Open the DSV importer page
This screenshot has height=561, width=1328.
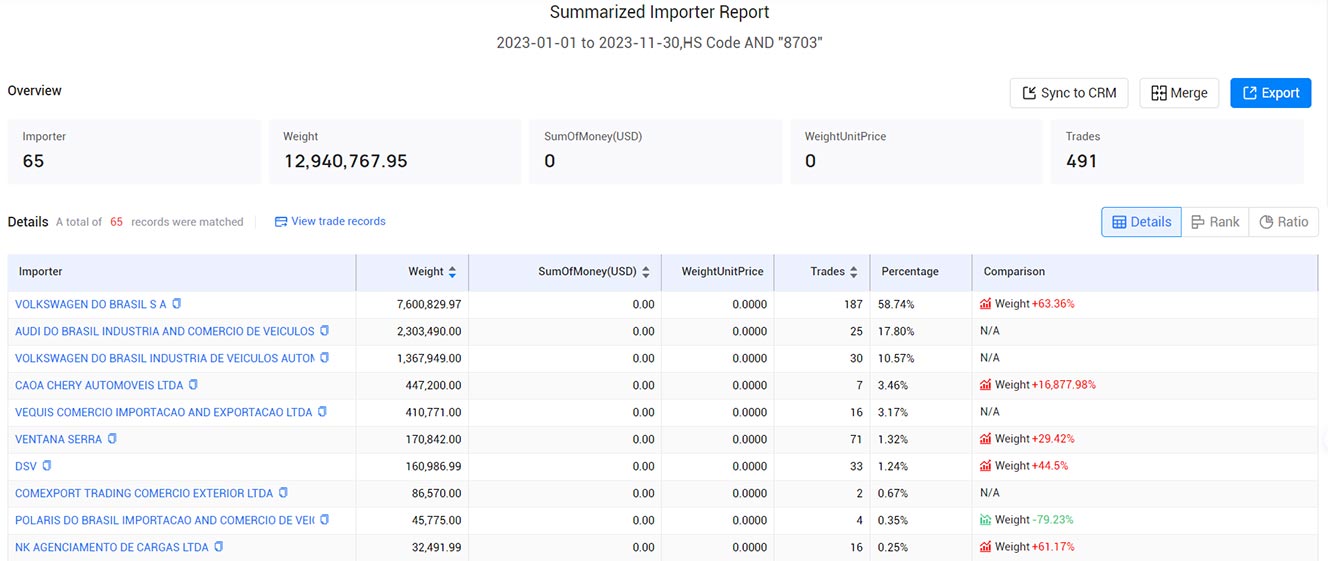pos(26,466)
